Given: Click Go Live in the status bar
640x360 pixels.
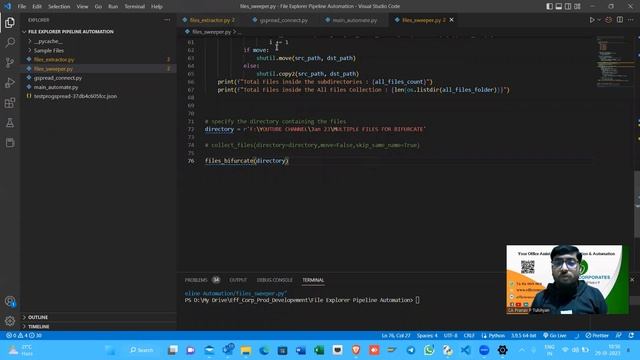Looking at the screenshot, I should 555,336.
